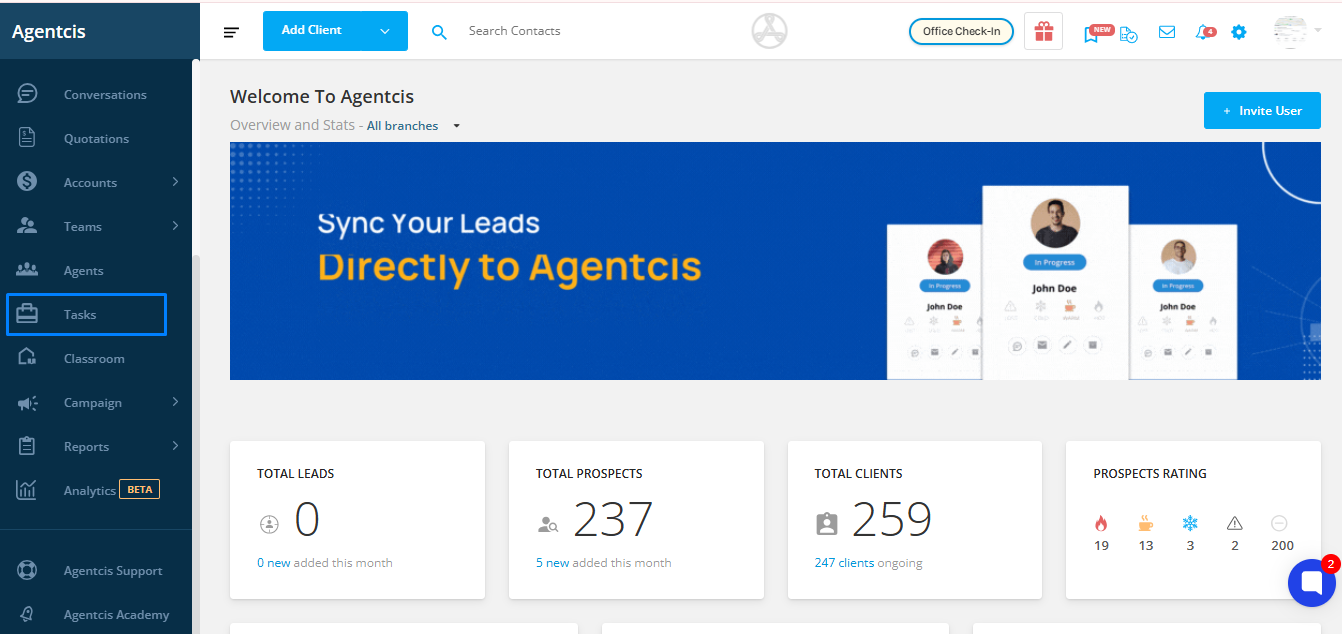Click the Sync Your Leads banner
Viewport: 1342px width, 634px height.
pos(775,261)
